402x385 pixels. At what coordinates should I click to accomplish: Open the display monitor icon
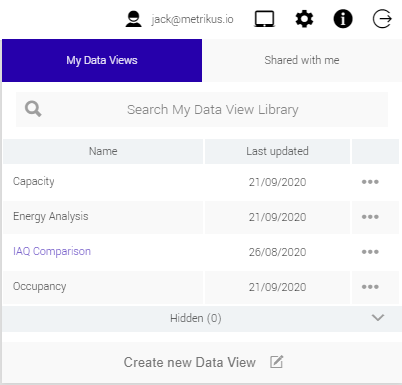coord(264,19)
